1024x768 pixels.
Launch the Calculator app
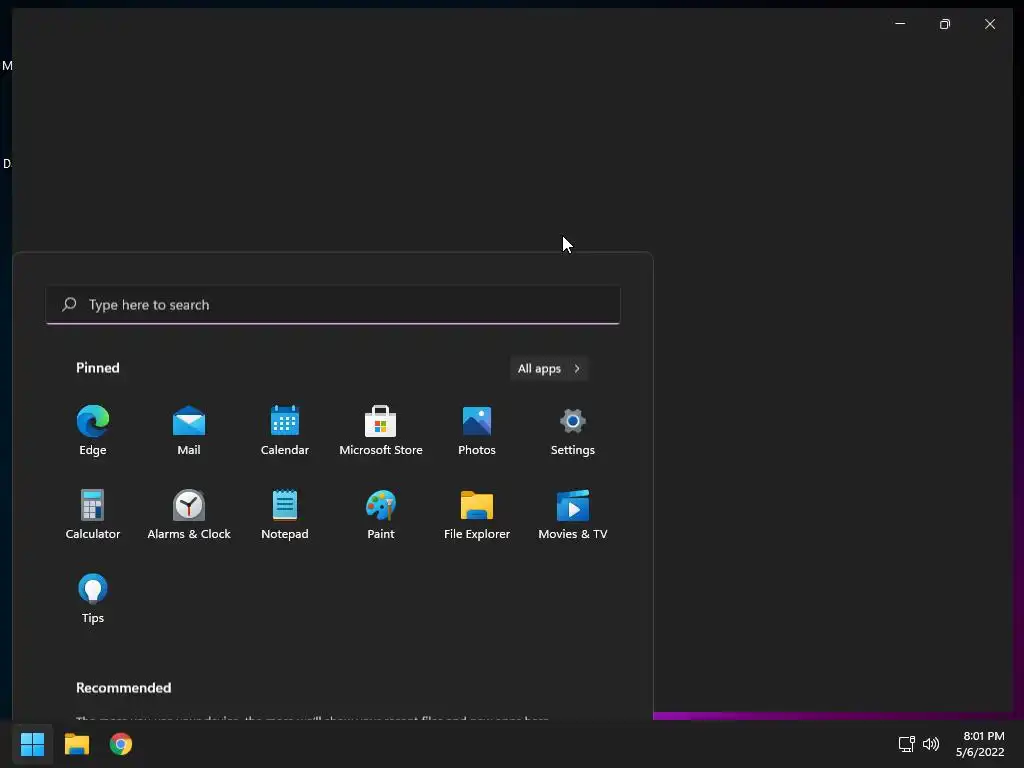point(93,515)
